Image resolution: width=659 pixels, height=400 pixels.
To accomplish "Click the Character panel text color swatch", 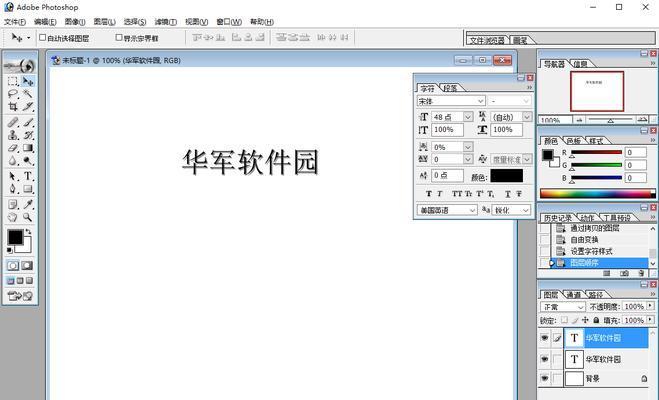I will [506, 176].
